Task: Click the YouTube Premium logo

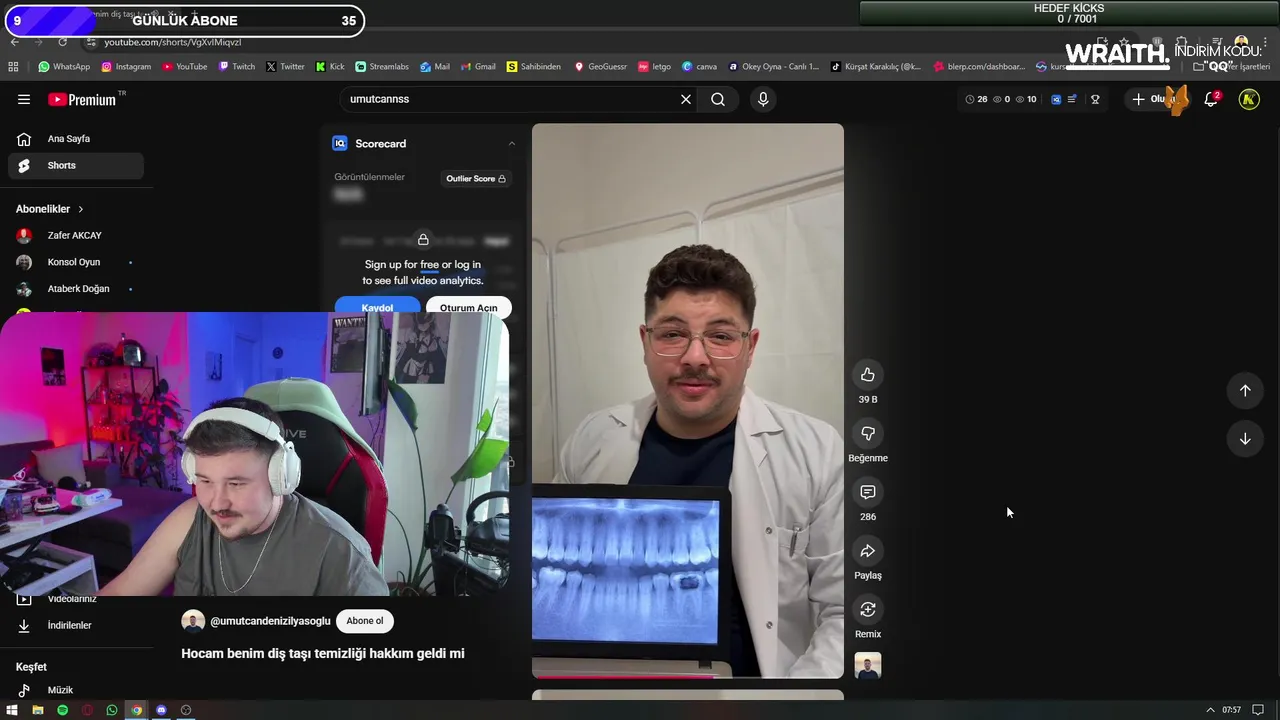Action: click(82, 99)
